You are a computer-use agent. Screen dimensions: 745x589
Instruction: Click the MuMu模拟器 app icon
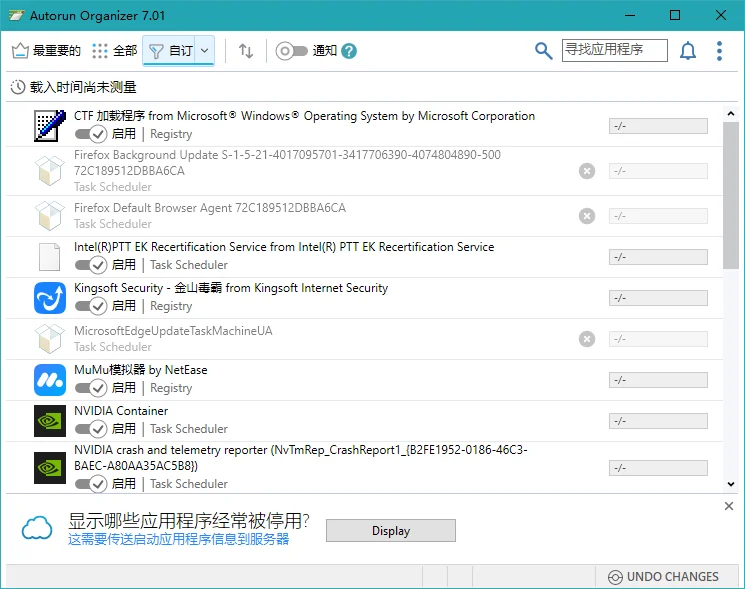[x=50, y=380]
